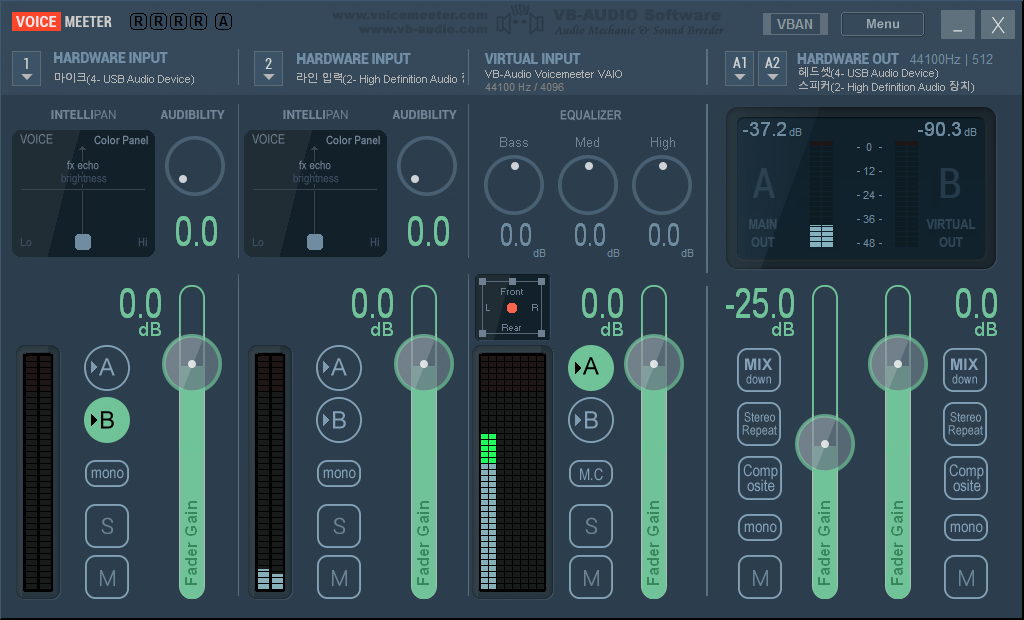Click Virtual Input fader gain knob
Viewport: 1024px width, 620px height.
coord(654,364)
